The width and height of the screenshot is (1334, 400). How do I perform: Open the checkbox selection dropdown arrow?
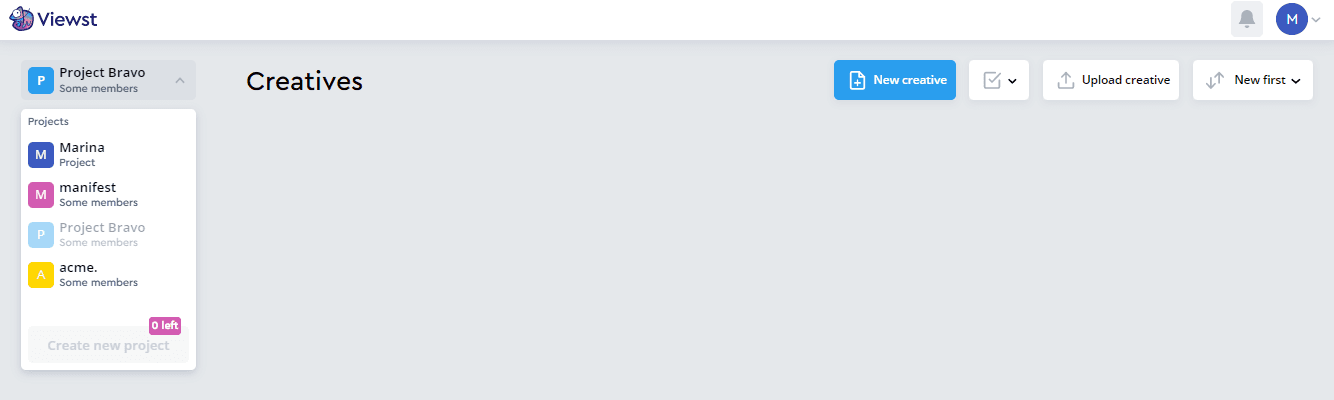[1012, 81]
